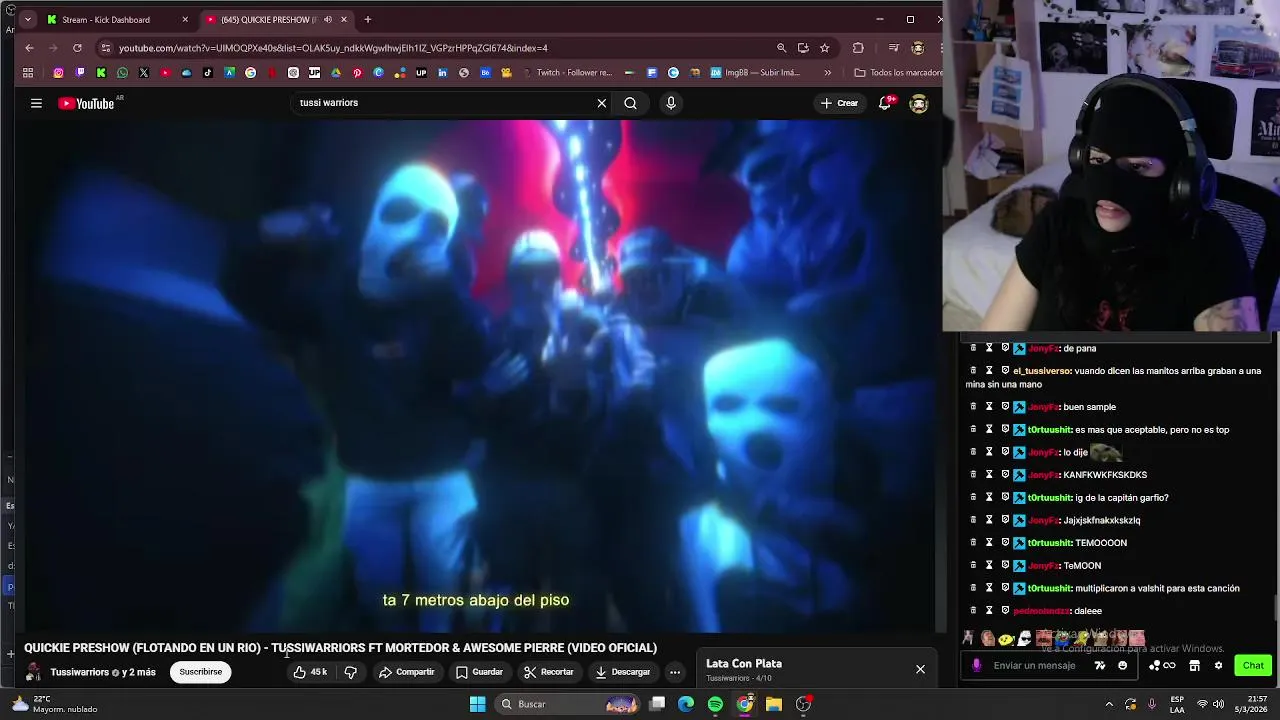Viewport: 1280px width, 720px height.
Task: Open the zoom magnifier in address bar
Action: tap(781, 48)
